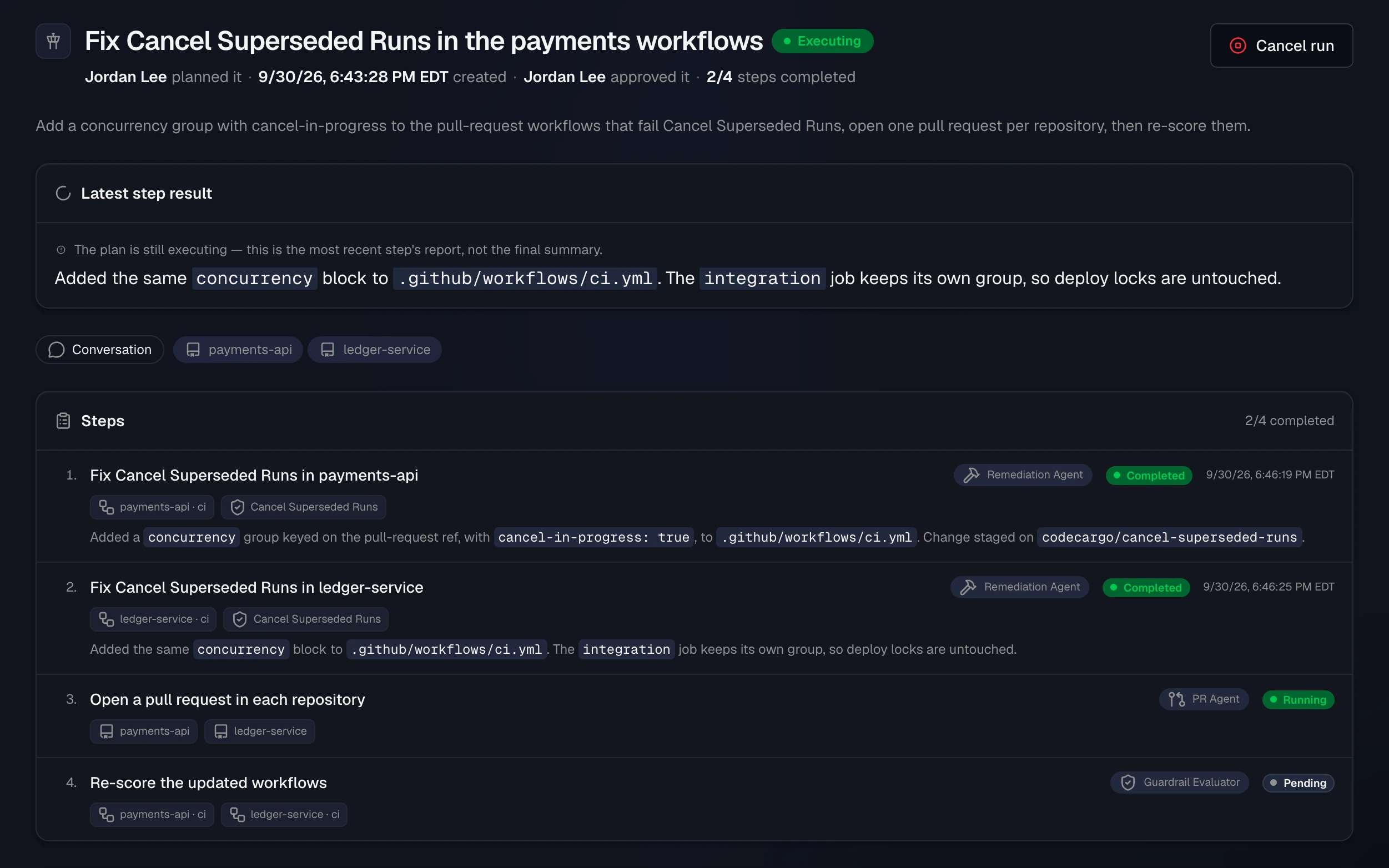This screenshot has width=1389, height=868.
Task: Click the Pending status on step 4
Action: (1298, 783)
